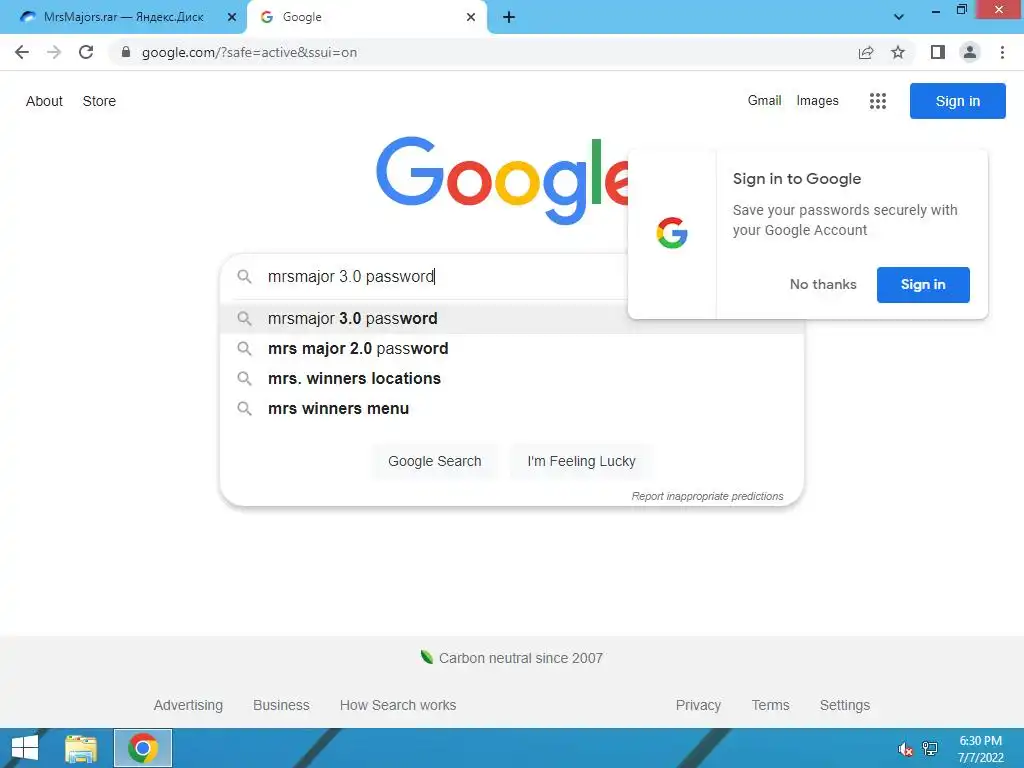Click the Google G logo in popup
The height and width of the screenshot is (768, 1024).
coord(672,233)
